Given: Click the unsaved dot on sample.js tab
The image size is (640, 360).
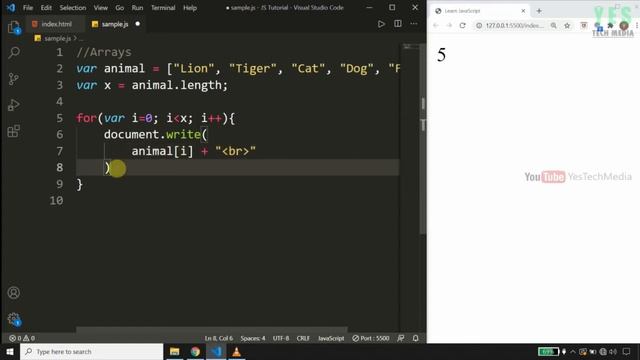Looking at the screenshot, I should (138, 24).
